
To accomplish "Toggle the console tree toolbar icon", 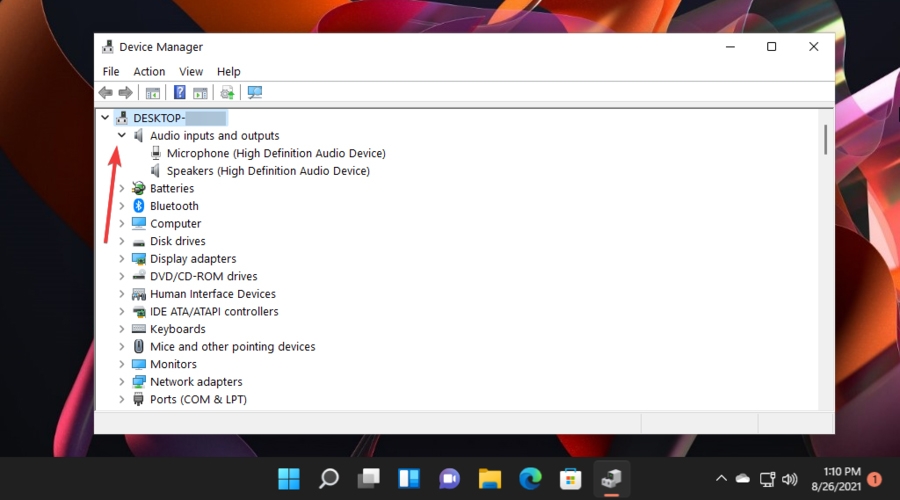I will 153,92.
